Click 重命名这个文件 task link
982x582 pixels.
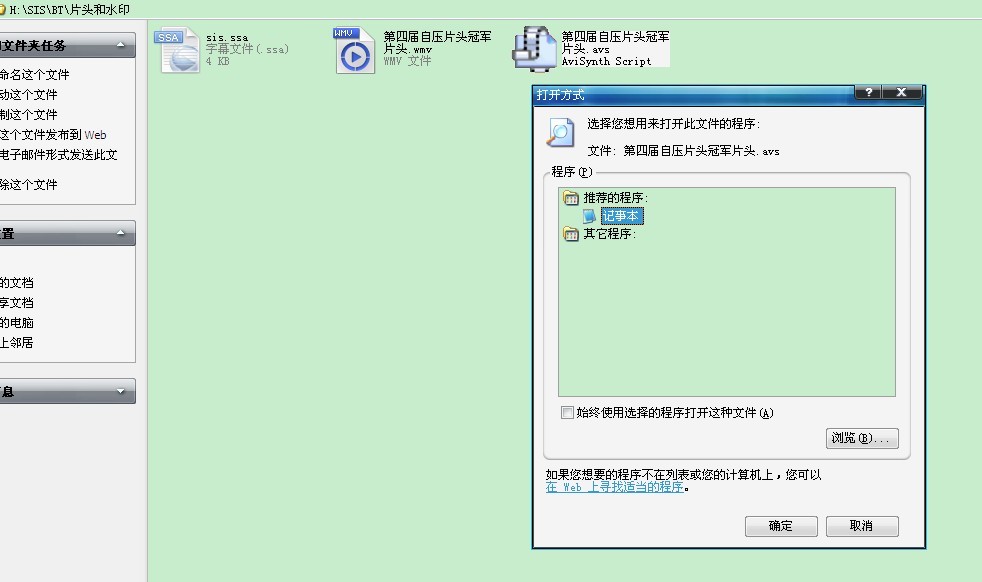[34, 75]
